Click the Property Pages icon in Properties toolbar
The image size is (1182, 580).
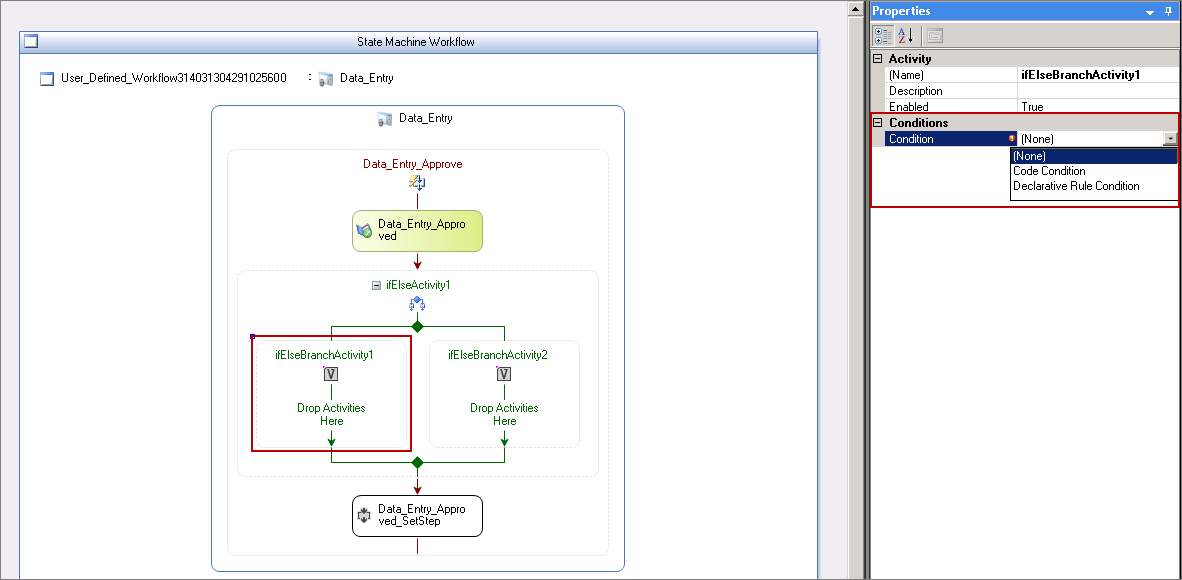[x=935, y=35]
